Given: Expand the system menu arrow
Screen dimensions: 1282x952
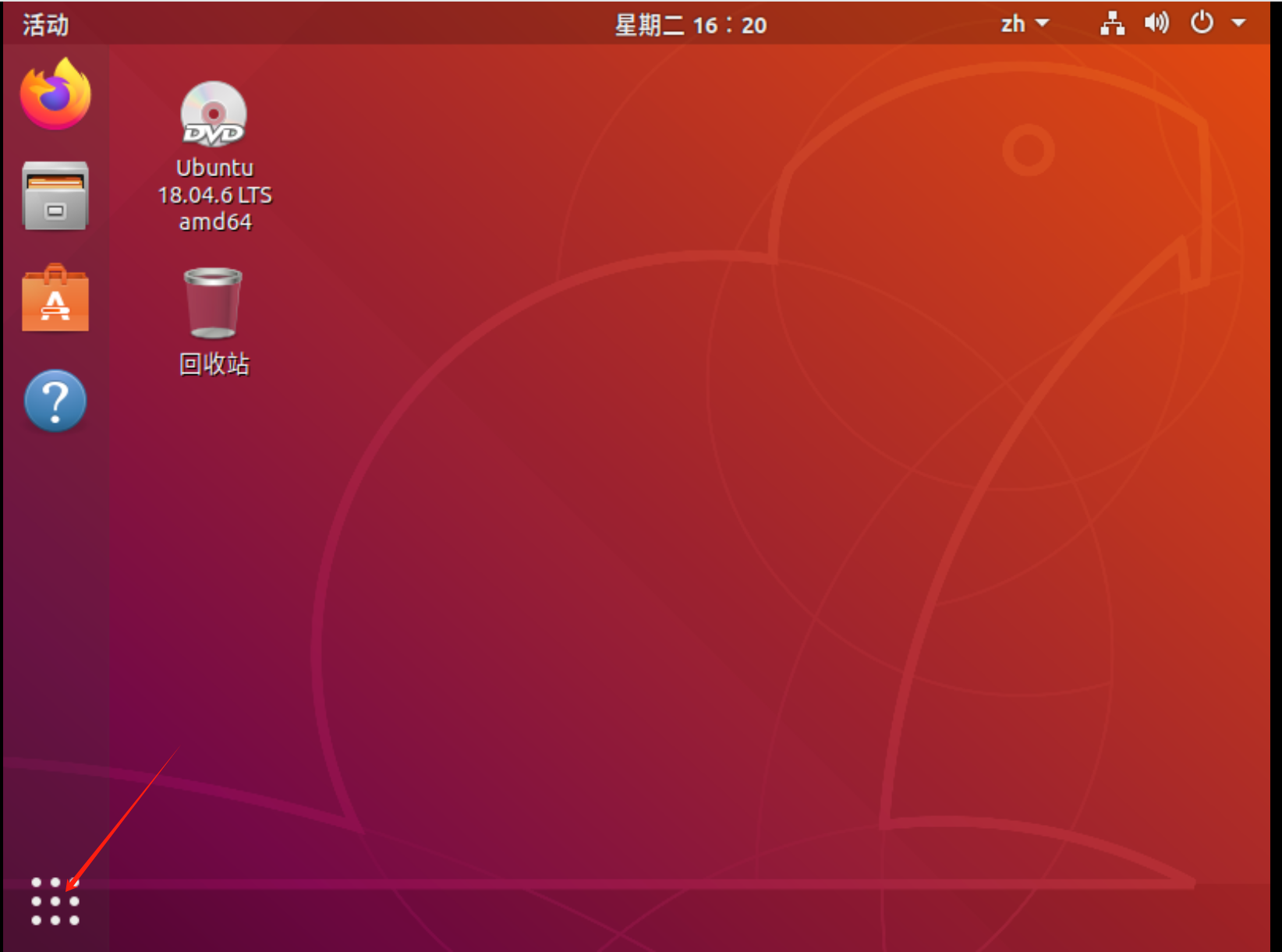Looking at the screenshot, I should click(1238, 23).
